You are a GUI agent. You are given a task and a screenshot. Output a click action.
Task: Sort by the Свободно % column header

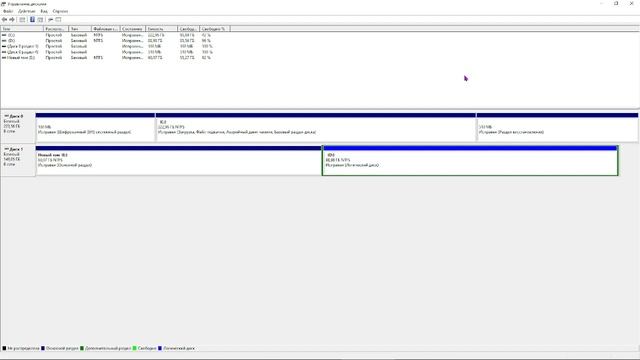coord(215,29)
